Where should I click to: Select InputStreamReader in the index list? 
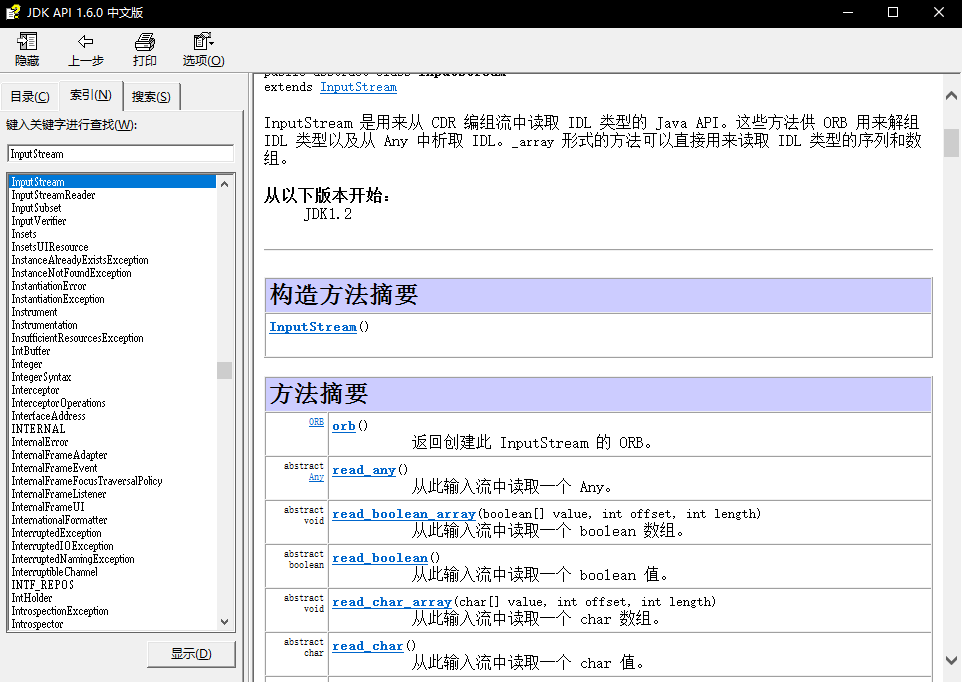point(53,195)
